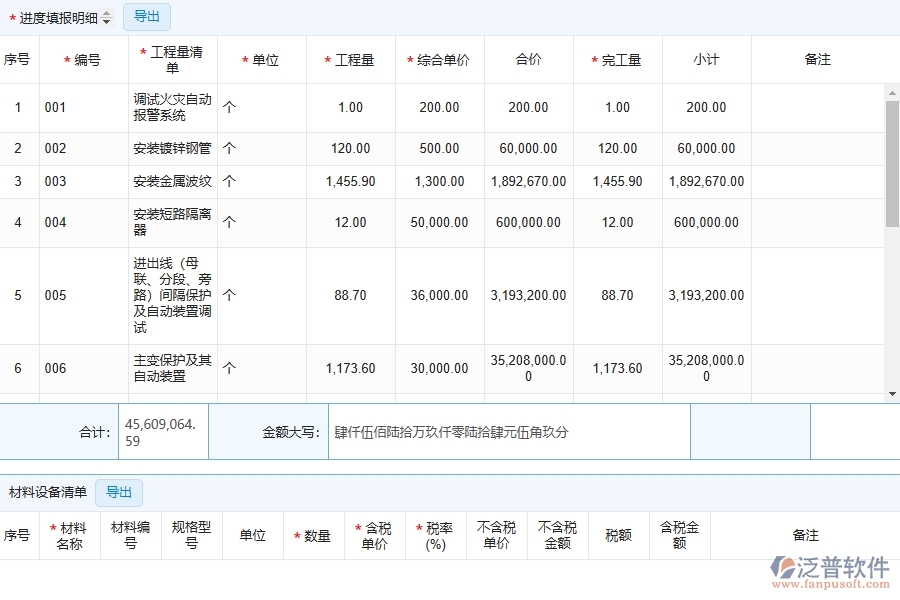Click the scrollbar down arrow in progress table
Viewport: 900px width, 600px height.
pos(892,394)
